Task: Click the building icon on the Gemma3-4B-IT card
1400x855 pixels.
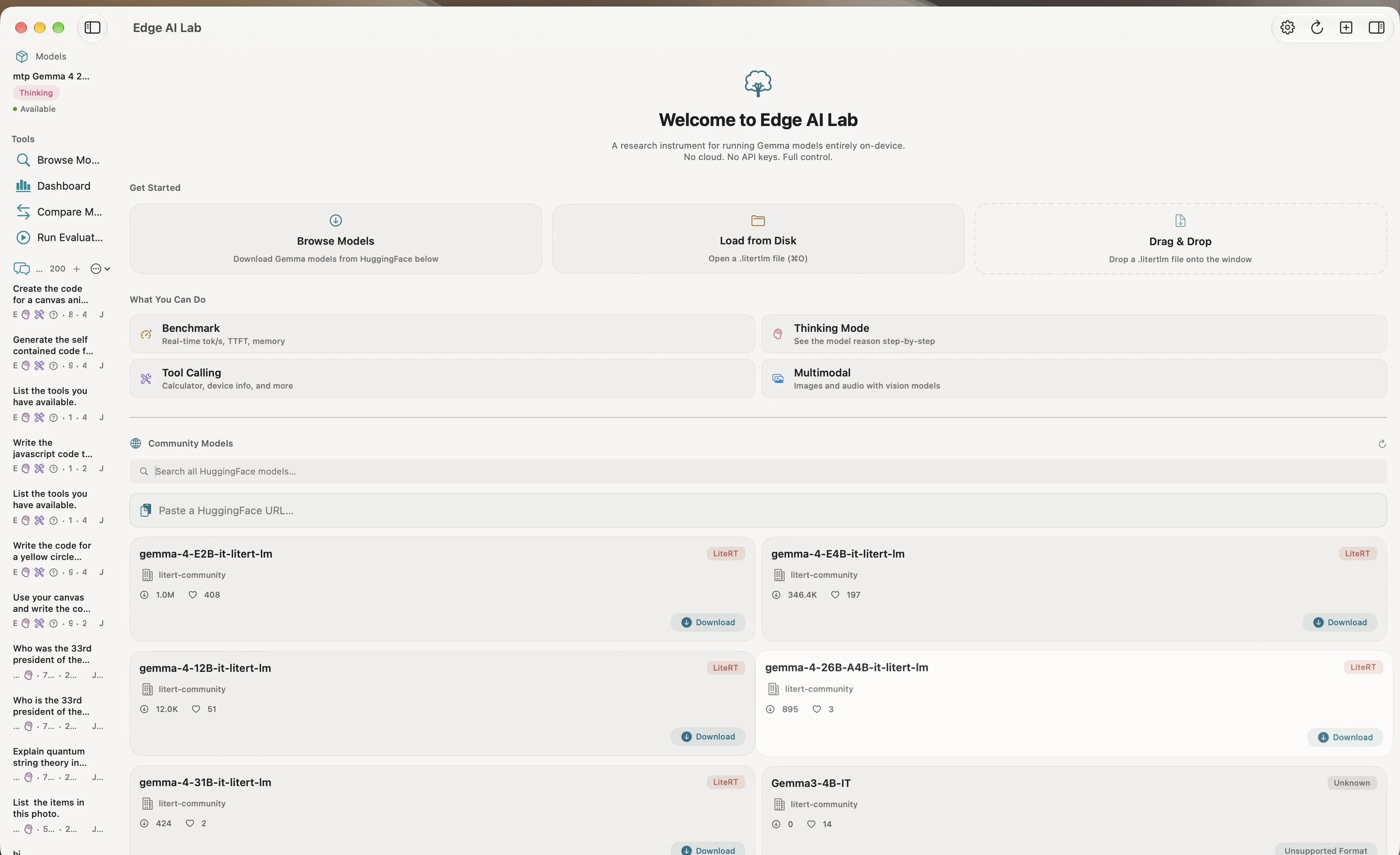Action: pos(779,804)
